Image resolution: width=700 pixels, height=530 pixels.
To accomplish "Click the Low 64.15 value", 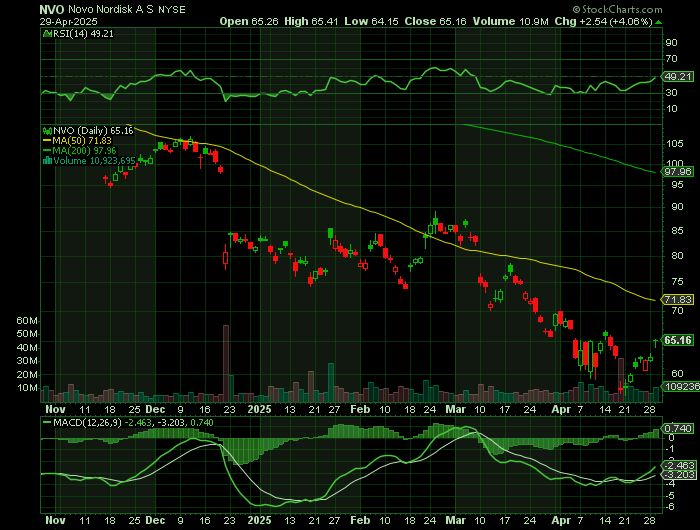I will [371, 21].
